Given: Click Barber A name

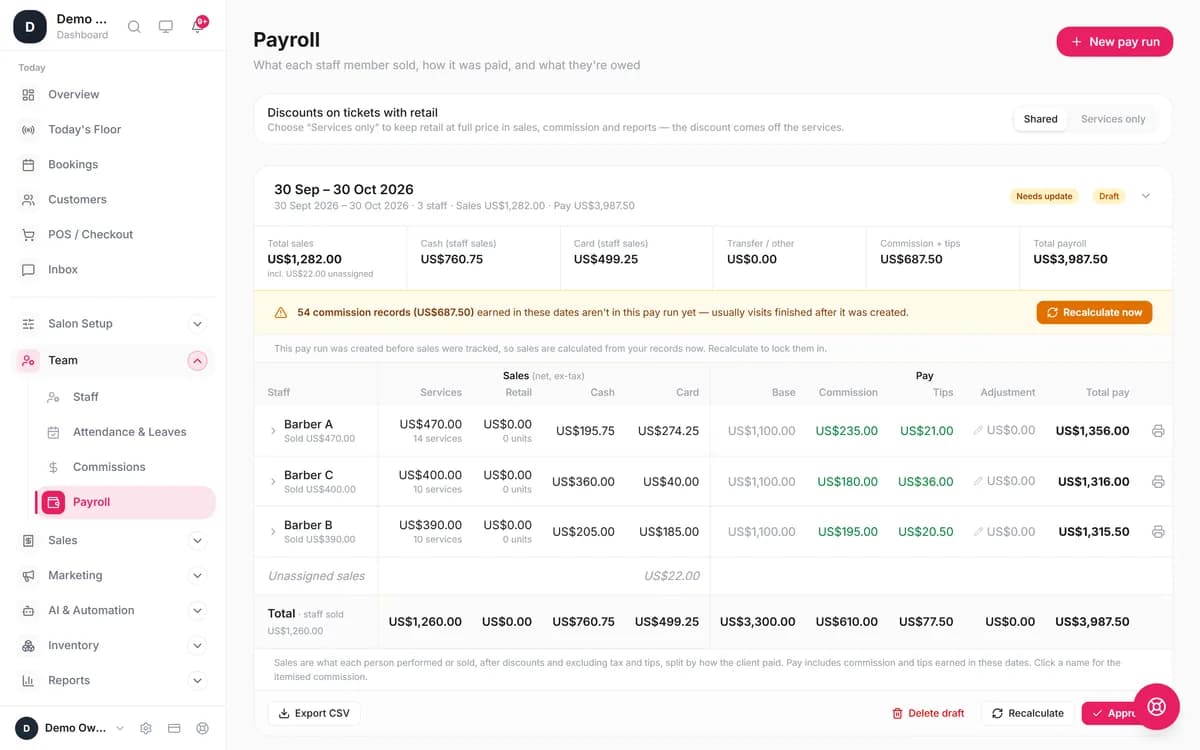Looking at the screenshot, I should click(x=308, y=424).
